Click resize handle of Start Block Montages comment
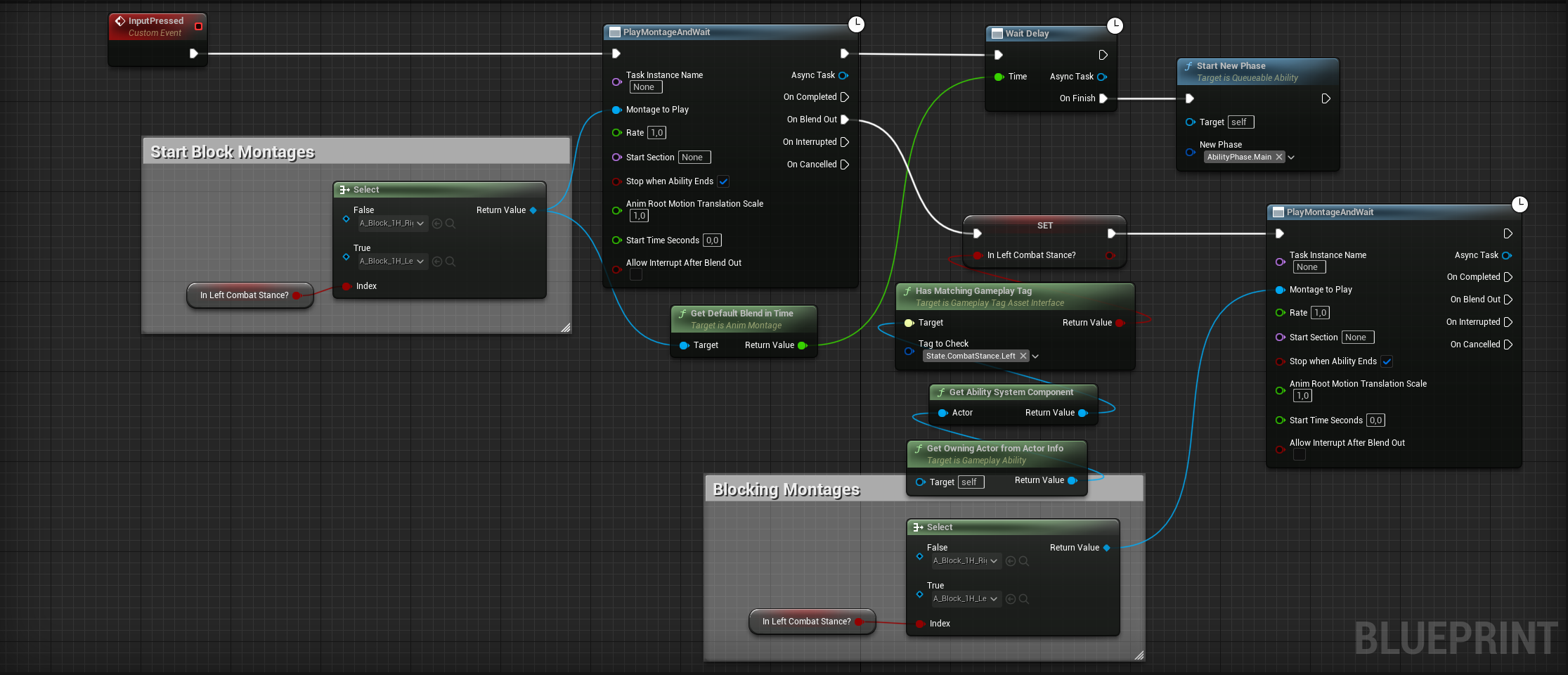Screen dimensions: 1568x675 coord(566,328)
